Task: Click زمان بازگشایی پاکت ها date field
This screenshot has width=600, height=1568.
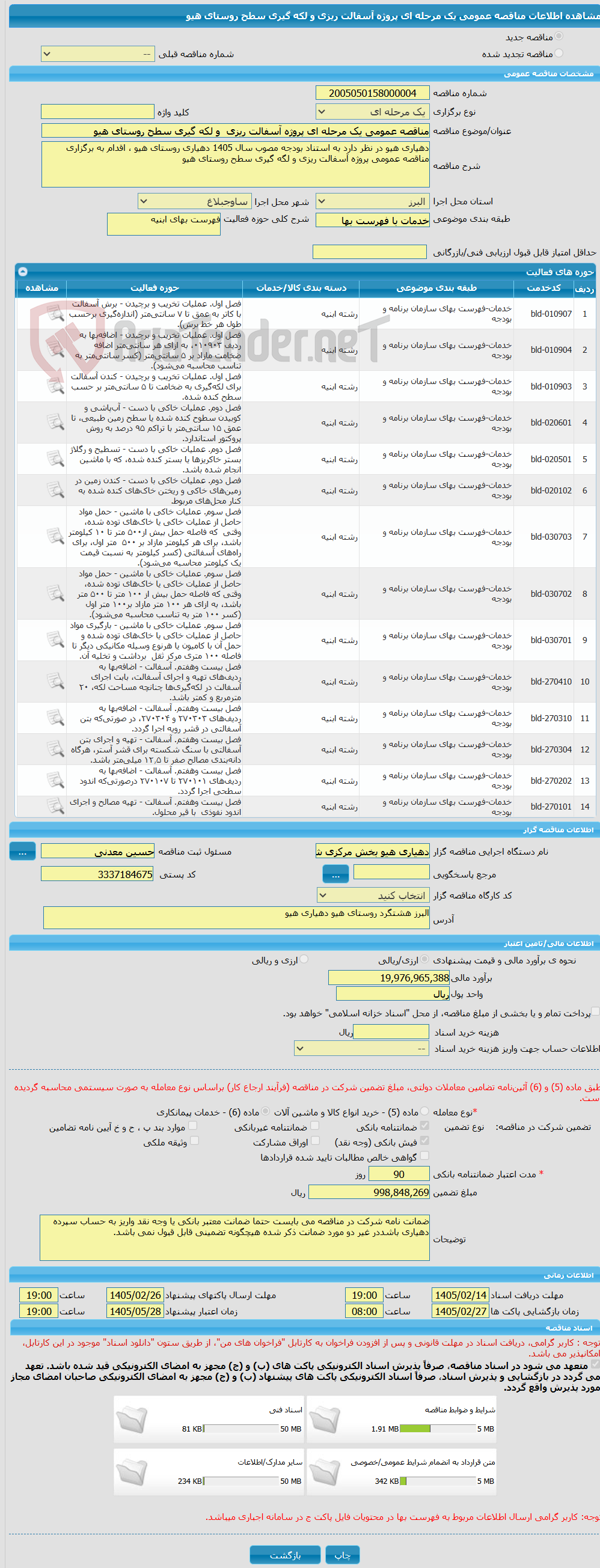Action: point(461,1311)
